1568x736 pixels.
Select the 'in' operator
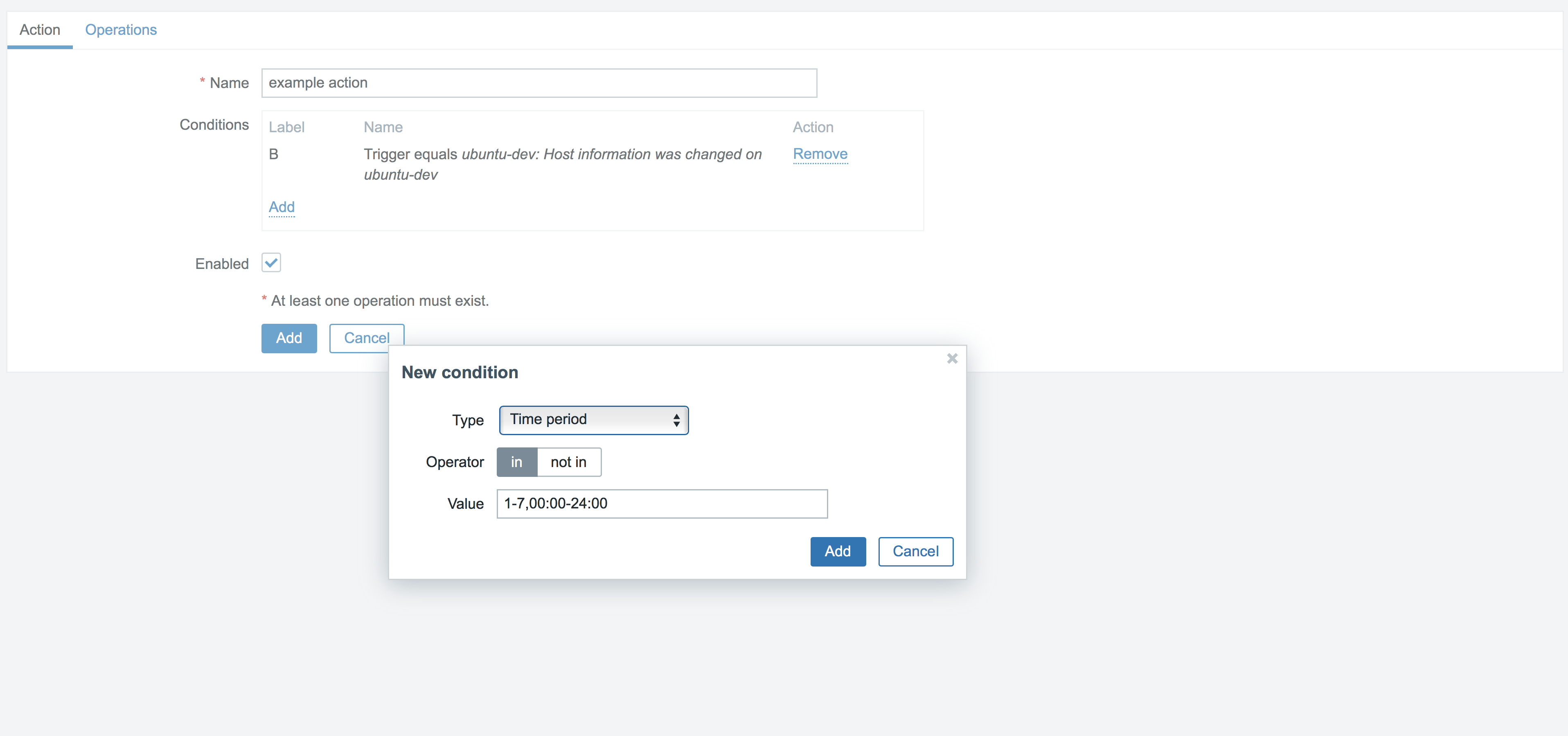pyautogui.click(x=516, y=462)
